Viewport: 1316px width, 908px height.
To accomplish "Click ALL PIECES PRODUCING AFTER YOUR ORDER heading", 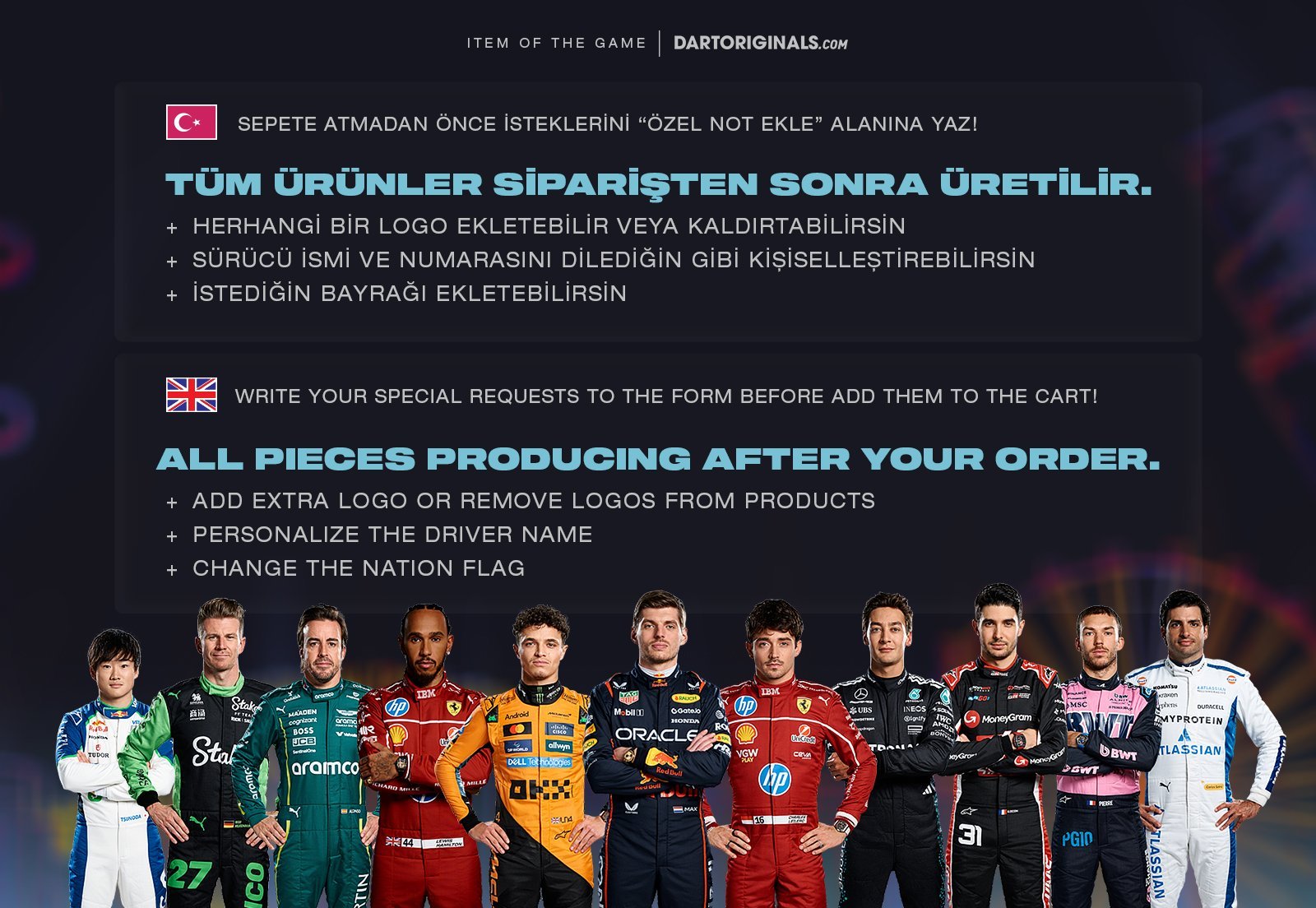I will click(x=658, y=459).
